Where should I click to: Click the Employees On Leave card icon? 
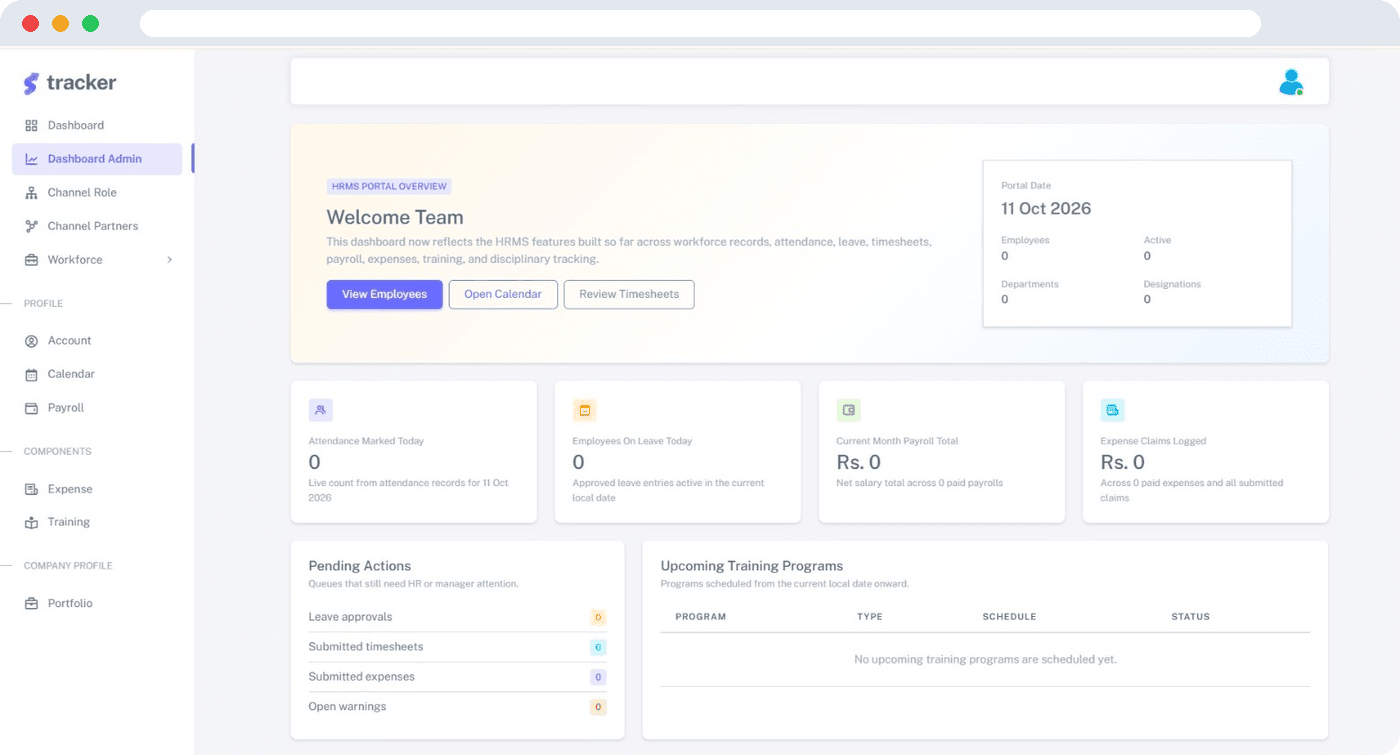pos(584,410)
